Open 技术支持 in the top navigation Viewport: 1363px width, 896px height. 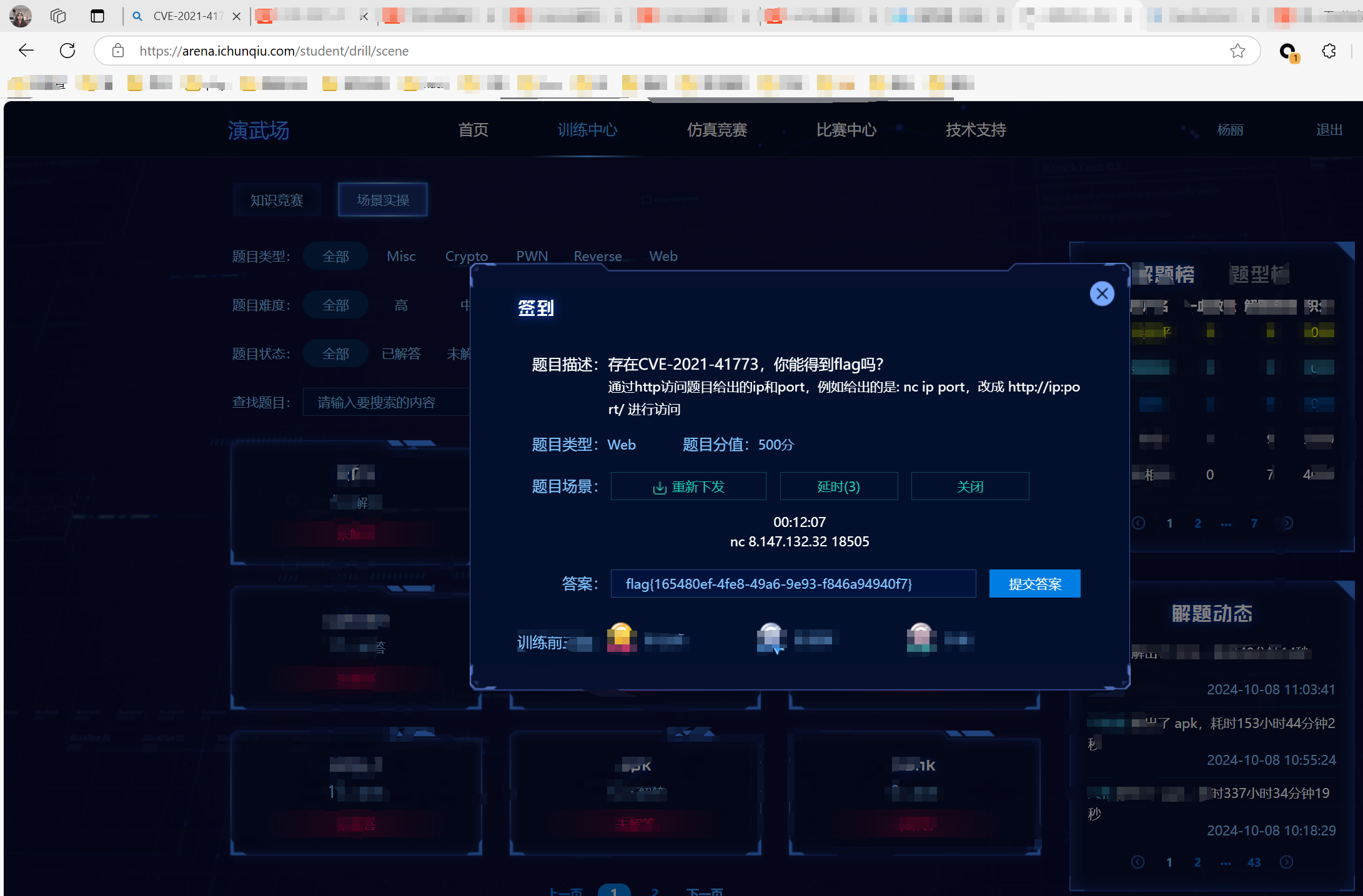point(976,130)
